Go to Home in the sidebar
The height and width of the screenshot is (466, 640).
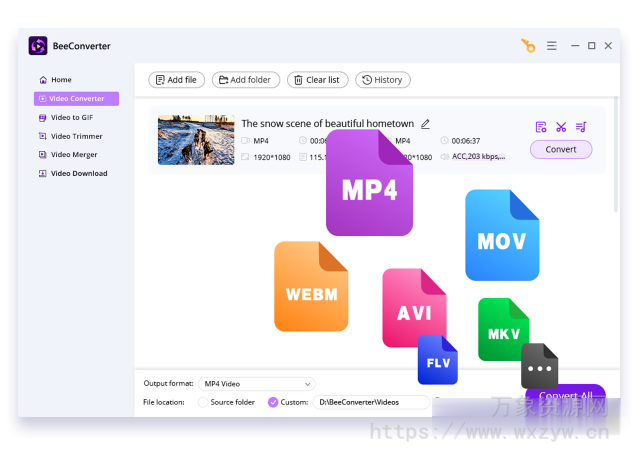point(61,80)
